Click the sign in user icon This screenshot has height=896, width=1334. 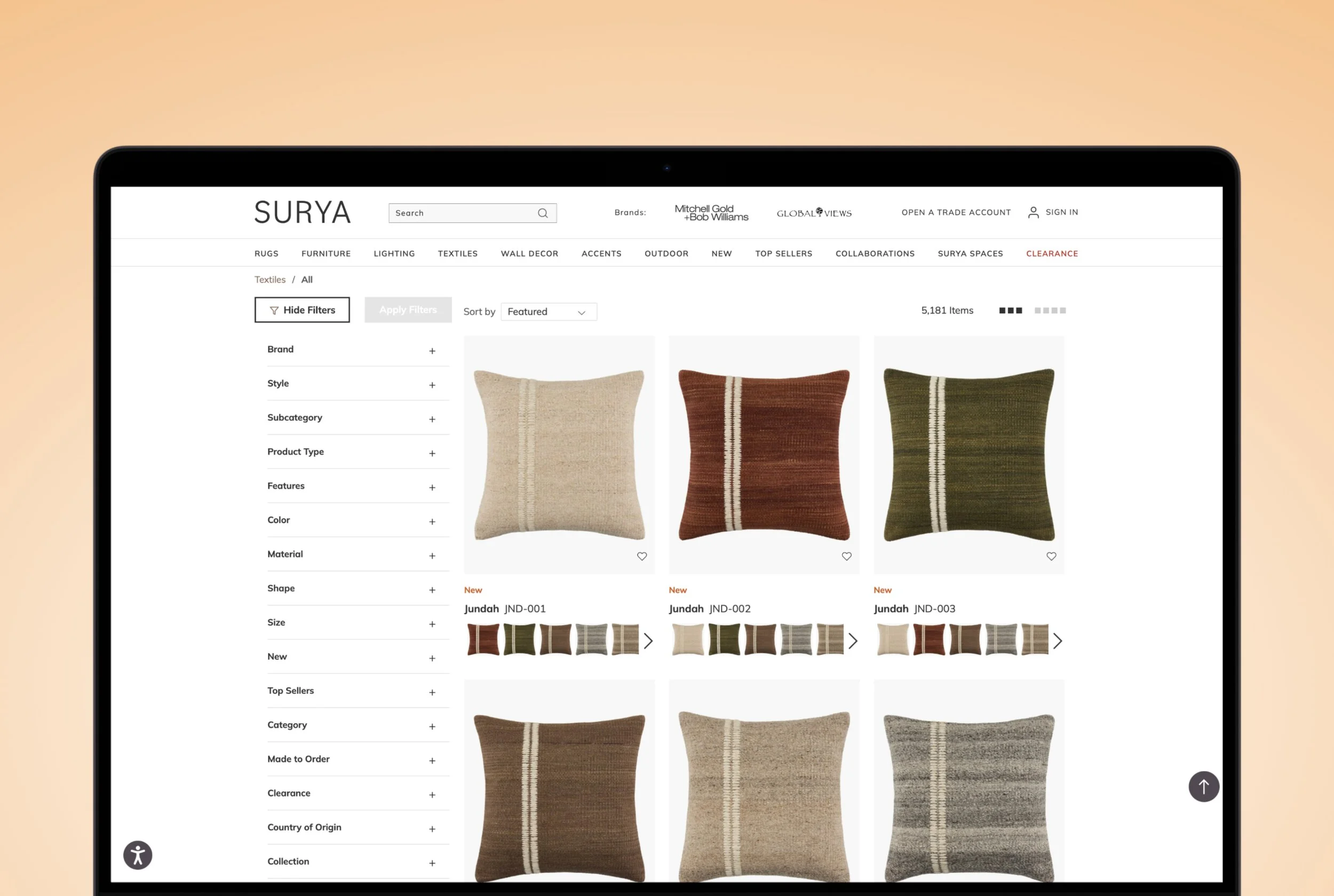[1033, 212]
